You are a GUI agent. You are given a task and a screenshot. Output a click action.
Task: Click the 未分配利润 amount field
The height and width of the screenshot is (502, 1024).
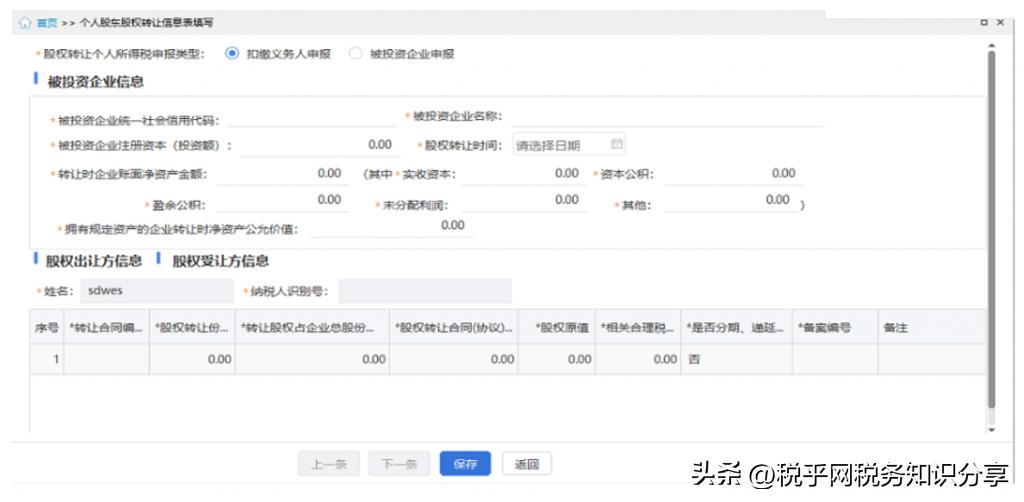(x=524, y=201)
